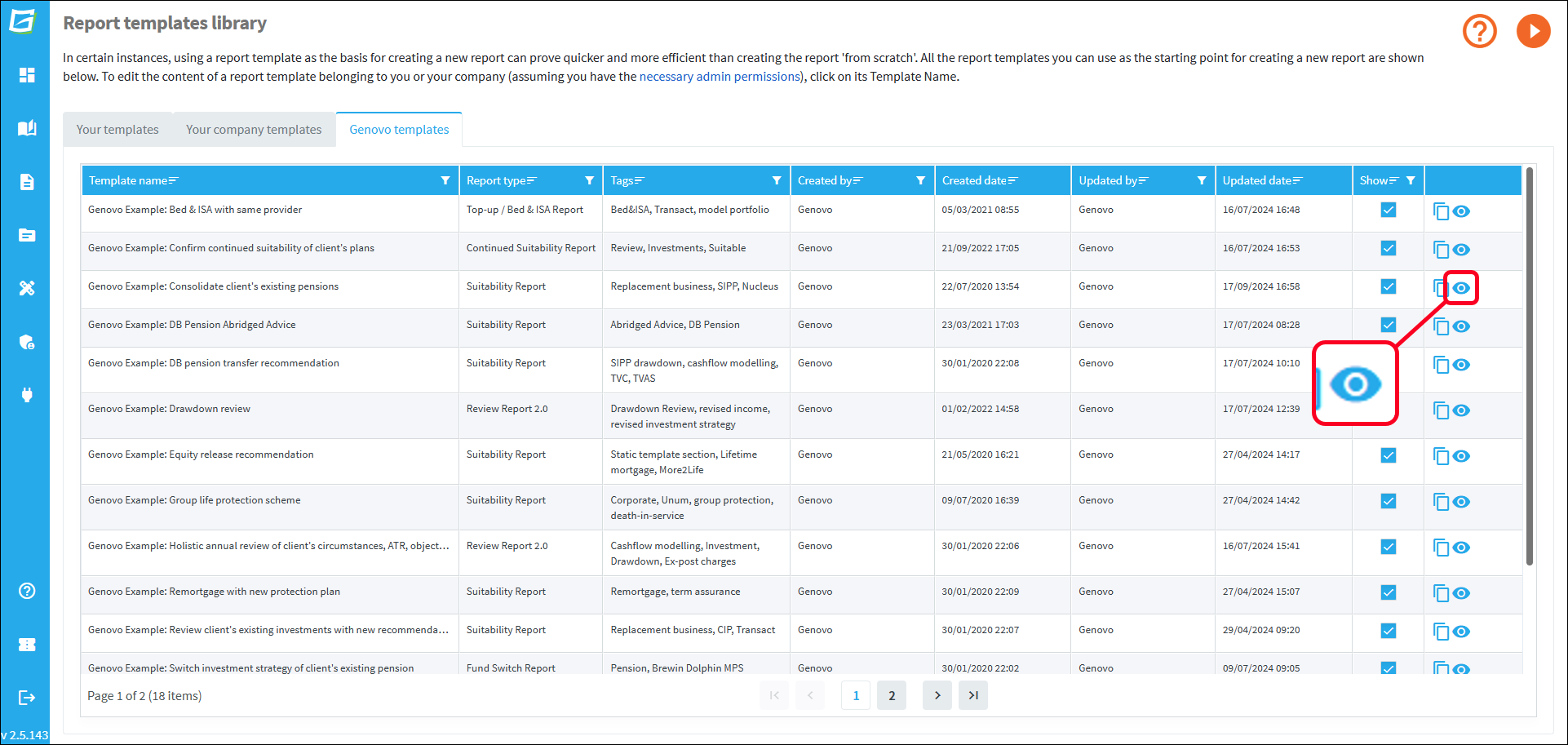Toggle Show checkbox for Group life protection scheme
1568x745 pixels.
pyautogui.click(x=1389, y=501)
